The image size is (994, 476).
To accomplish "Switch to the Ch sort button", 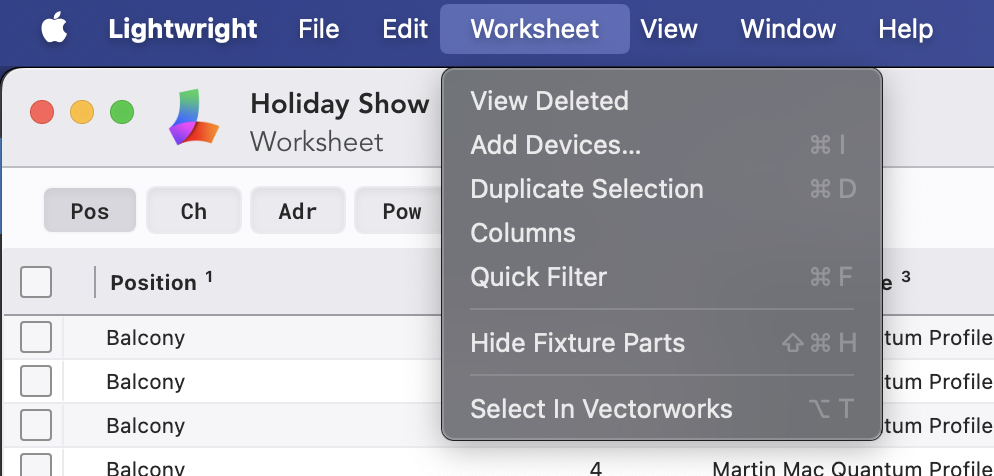I will (x=194, y=211).
